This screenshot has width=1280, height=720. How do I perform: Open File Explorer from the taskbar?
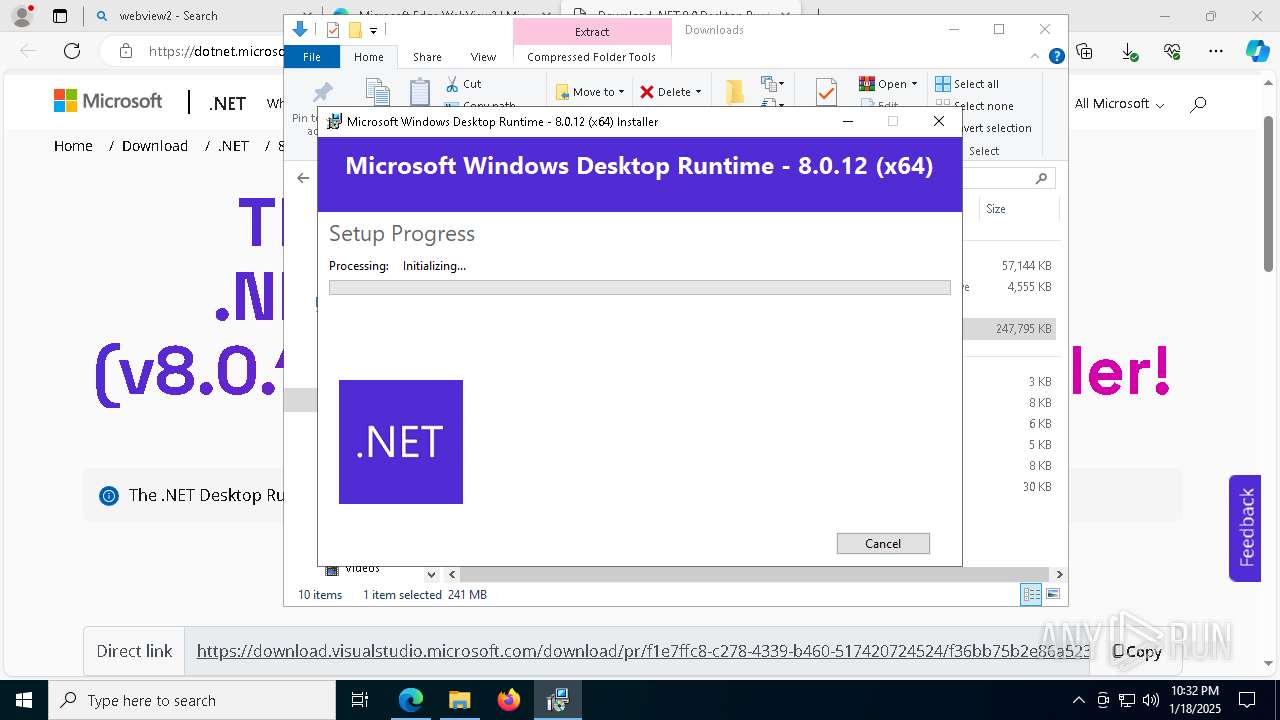pyautogui.click(x=459, y=700)
